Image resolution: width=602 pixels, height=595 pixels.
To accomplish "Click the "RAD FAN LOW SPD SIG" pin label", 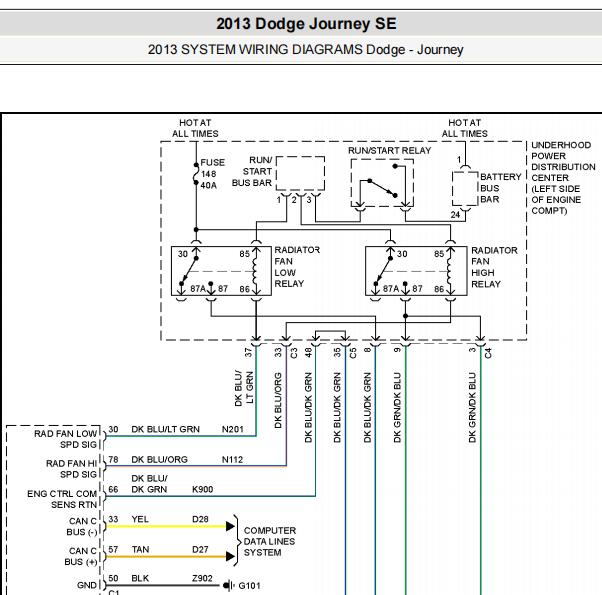I will tap(66, 439).
